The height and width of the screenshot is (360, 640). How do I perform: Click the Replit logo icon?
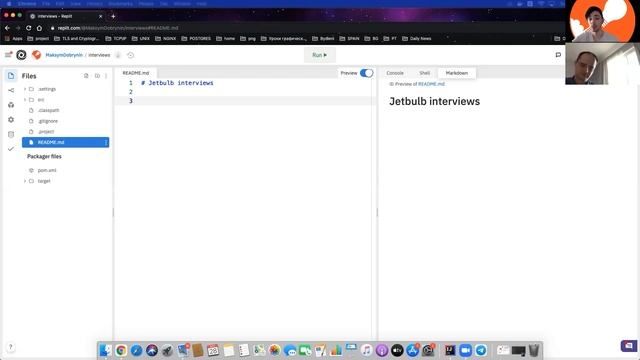pyautogui.click(x=21, y=55)
